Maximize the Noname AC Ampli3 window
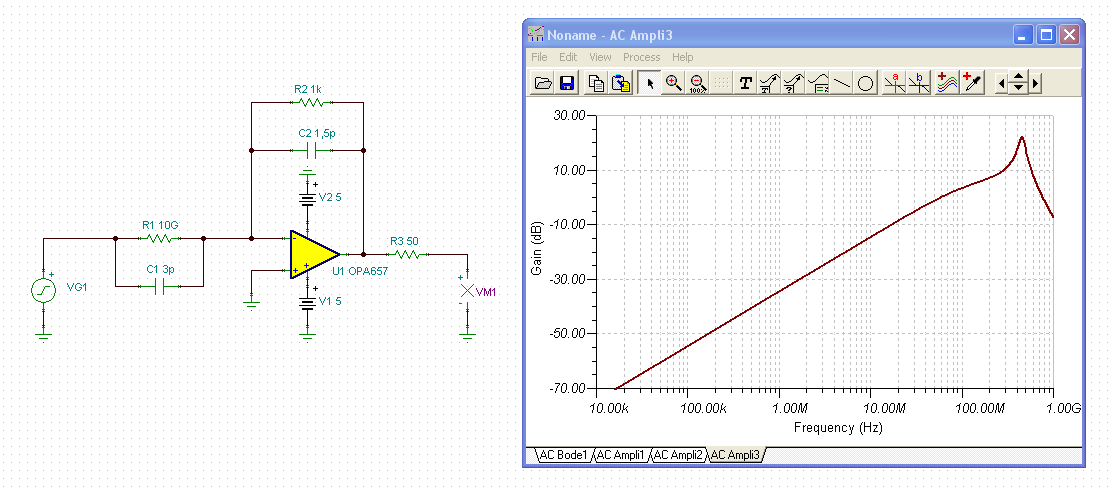 click(x=1047, y=35)
